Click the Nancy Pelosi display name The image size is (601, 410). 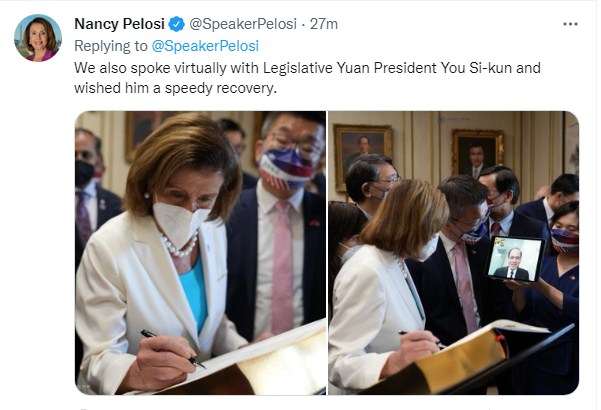(119, 24)
